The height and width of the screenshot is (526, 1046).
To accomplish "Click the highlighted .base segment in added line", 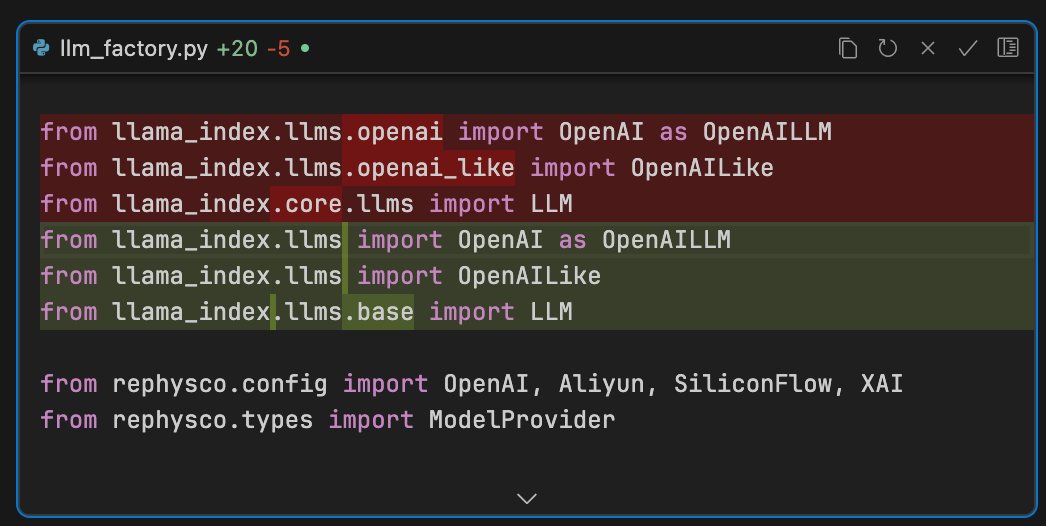I will point(378,312).
